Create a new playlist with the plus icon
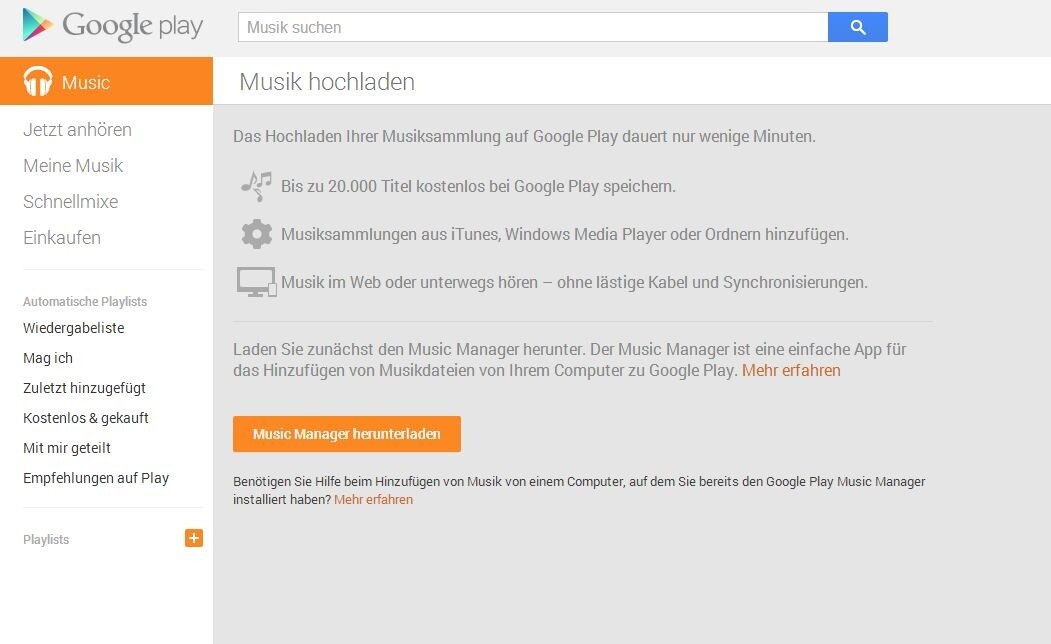The height and width of the screenshot is (644, 1051). 193,538
